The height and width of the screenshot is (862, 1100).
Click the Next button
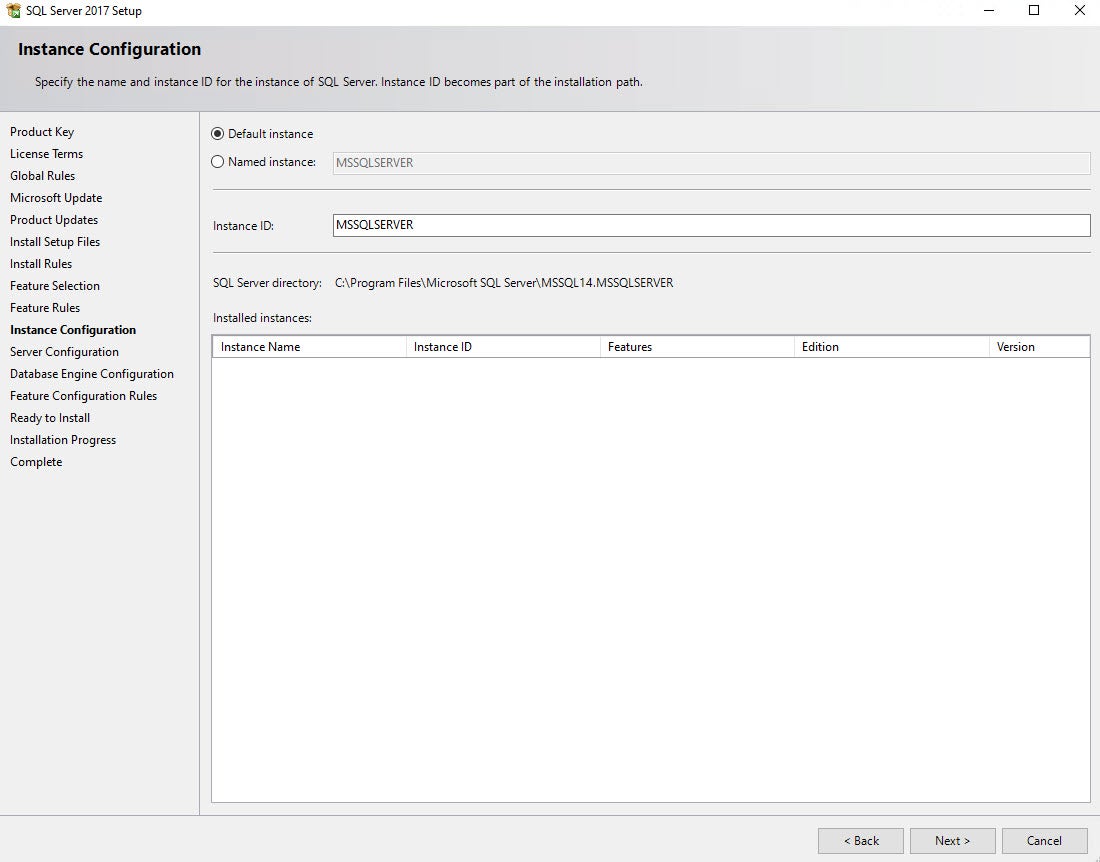coord(952,840)
